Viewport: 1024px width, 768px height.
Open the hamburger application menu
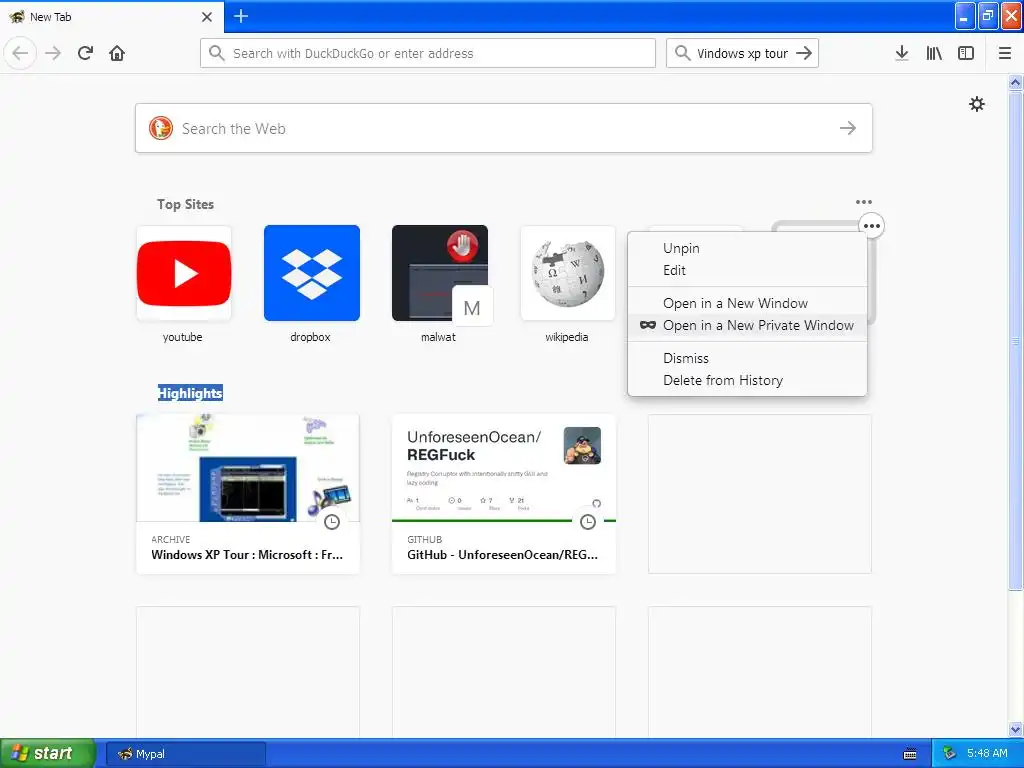(1005, 53)
